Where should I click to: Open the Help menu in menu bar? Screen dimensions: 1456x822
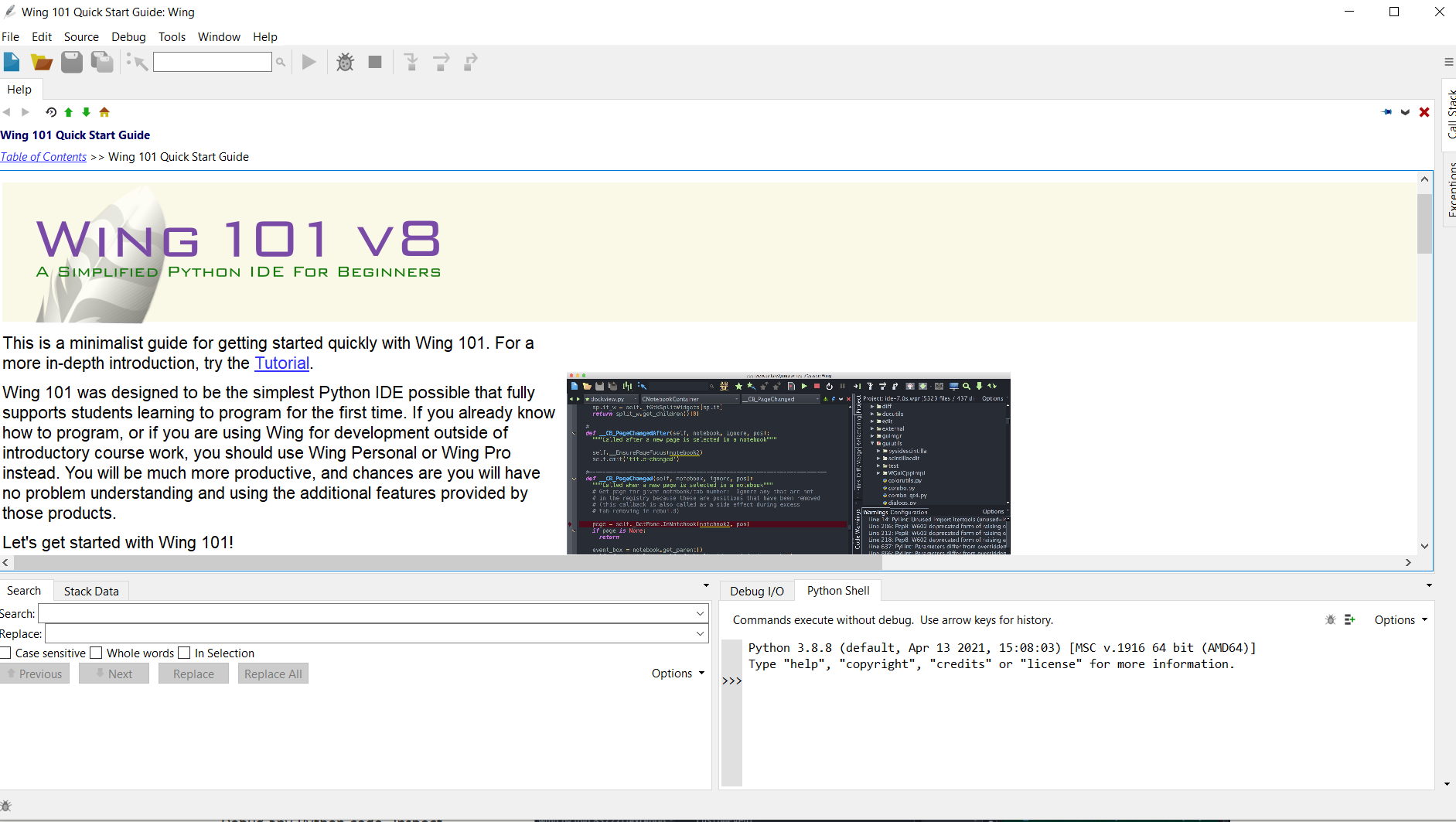(x=264, y=36)
